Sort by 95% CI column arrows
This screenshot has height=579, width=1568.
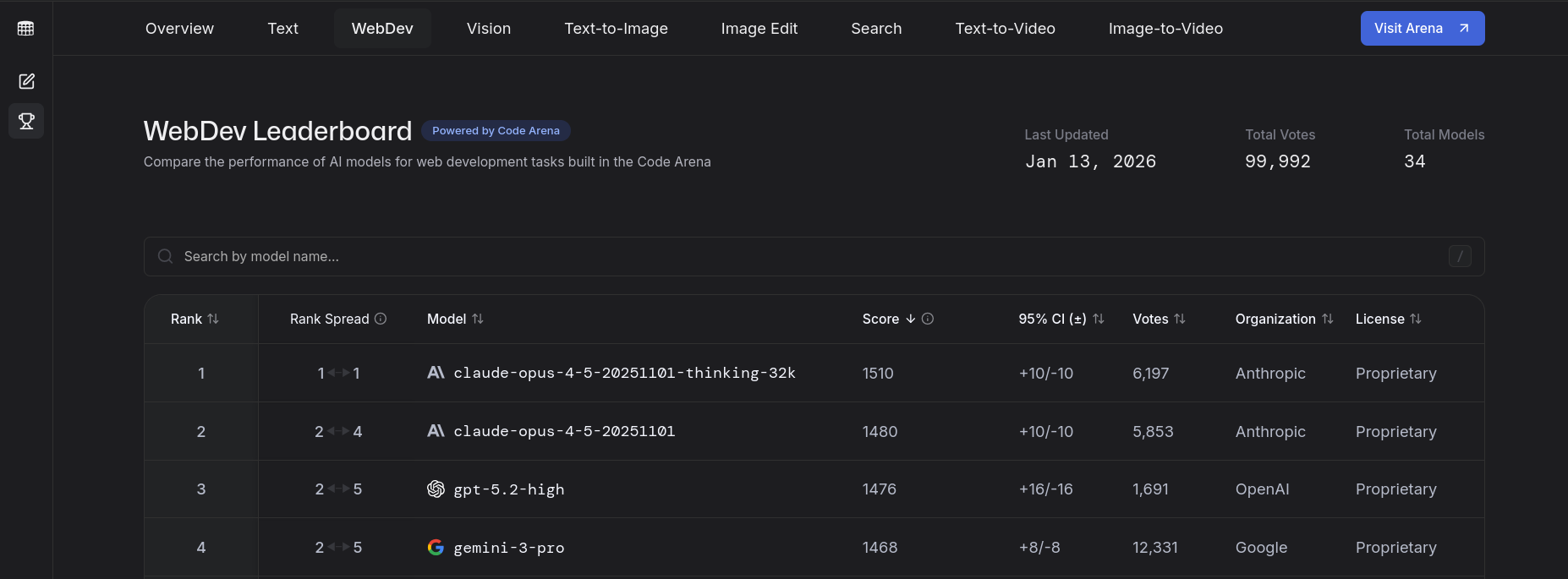point(1099,319)
